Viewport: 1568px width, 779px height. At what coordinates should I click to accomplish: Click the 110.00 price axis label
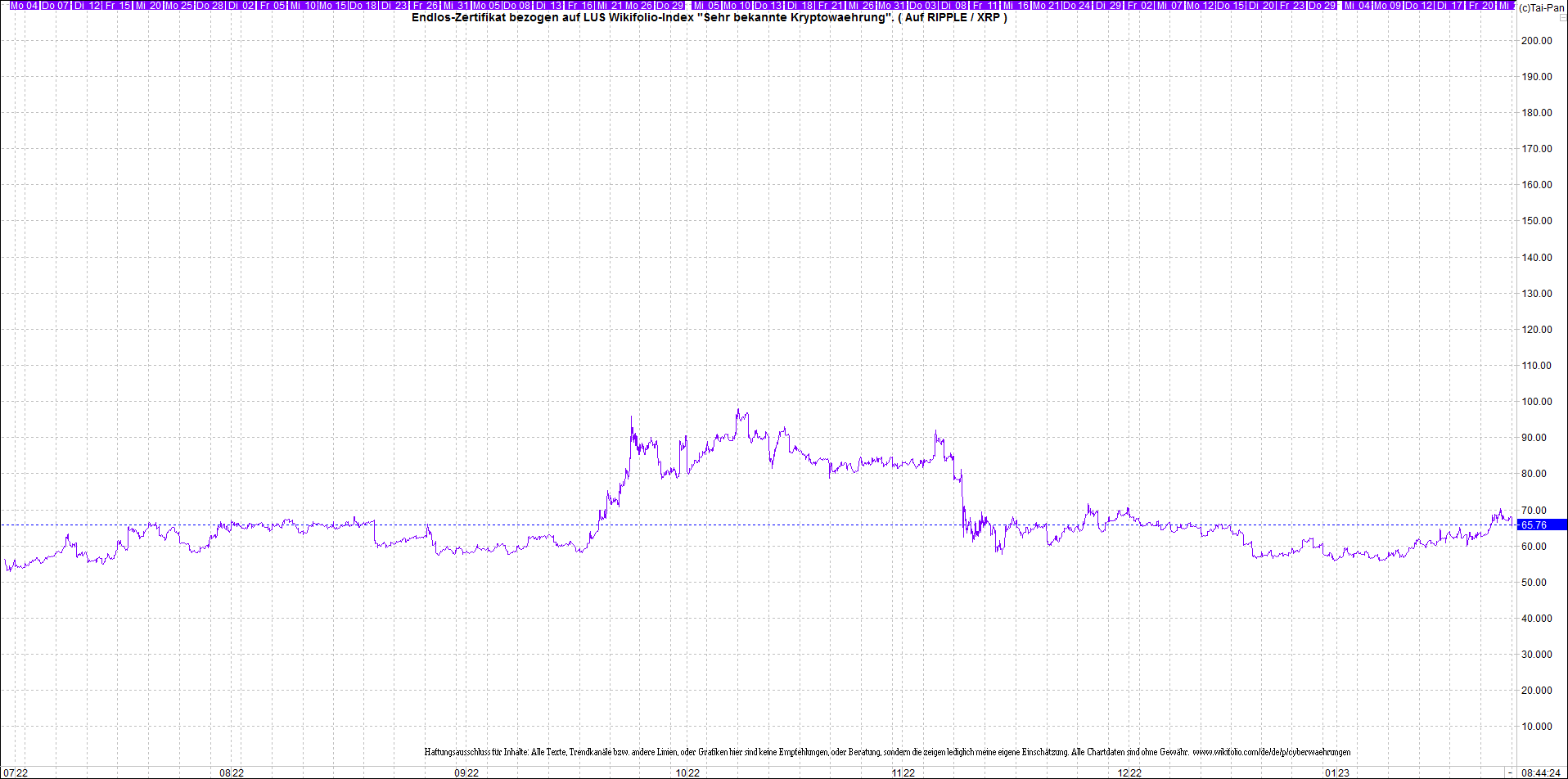coord(1536,365)
